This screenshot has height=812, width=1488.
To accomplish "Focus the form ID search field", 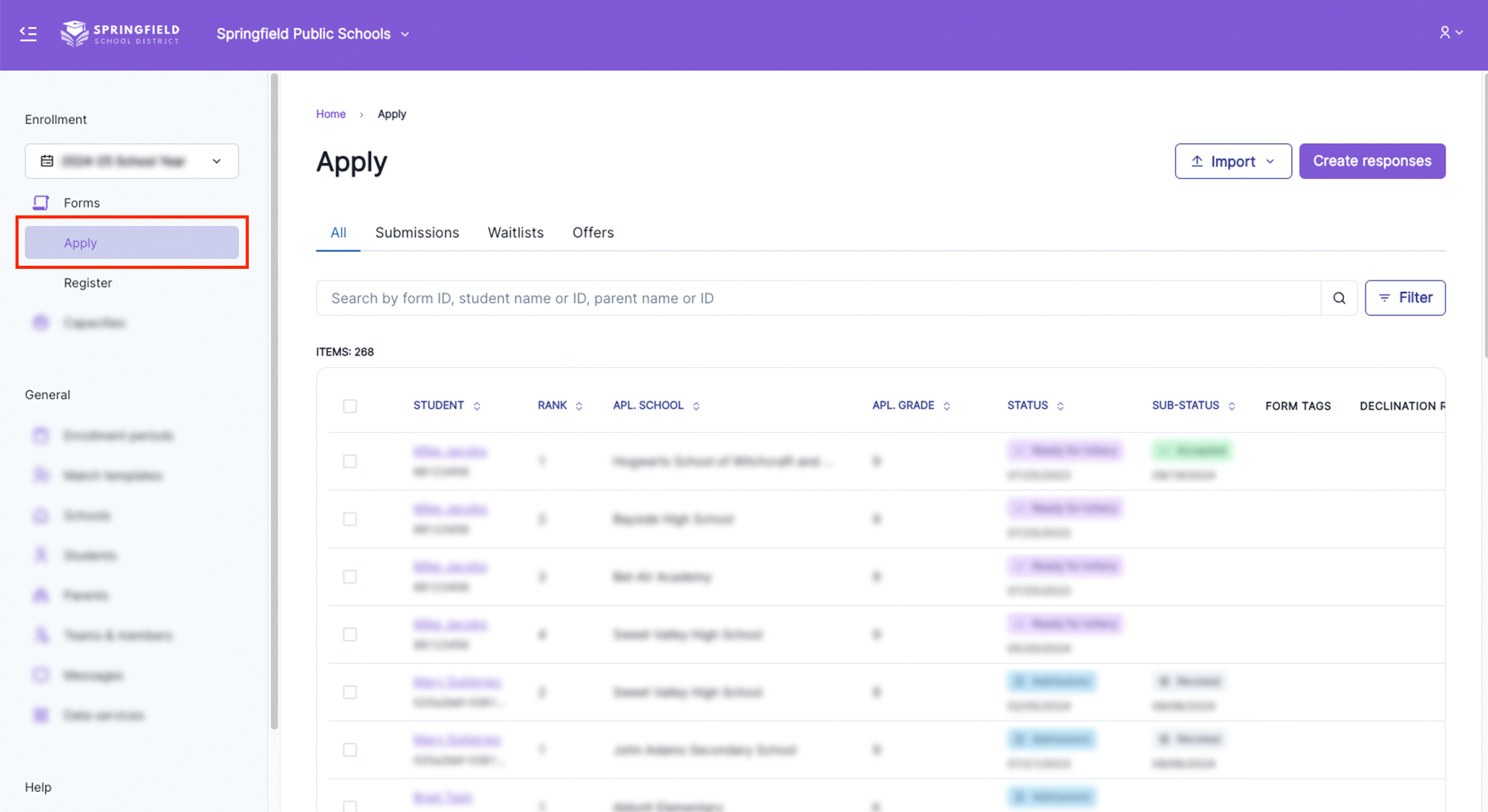I will pos(818,298).
